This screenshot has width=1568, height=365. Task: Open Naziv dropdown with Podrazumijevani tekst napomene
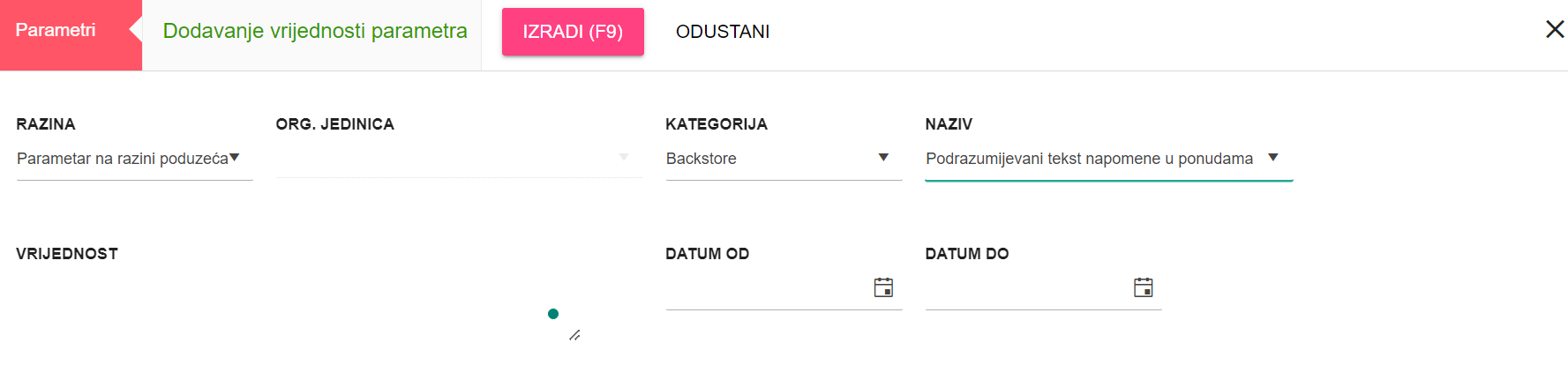coord(1108,159)
